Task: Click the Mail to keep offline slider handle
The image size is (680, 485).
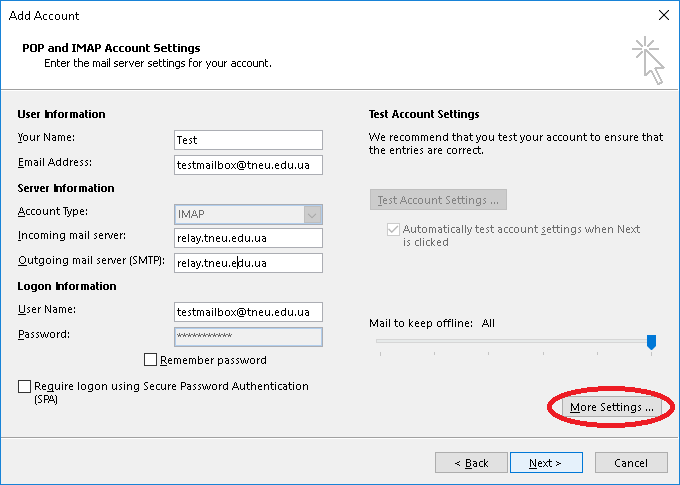Action: tap(651, 342)
